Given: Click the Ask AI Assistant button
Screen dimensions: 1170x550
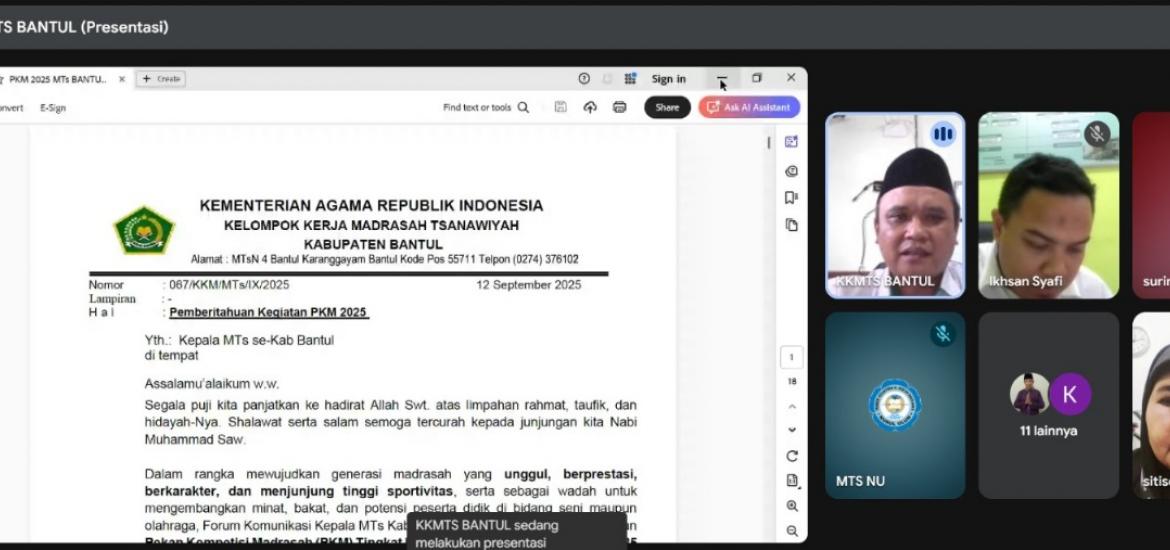Looking at the screenshot, I should 749,107.
